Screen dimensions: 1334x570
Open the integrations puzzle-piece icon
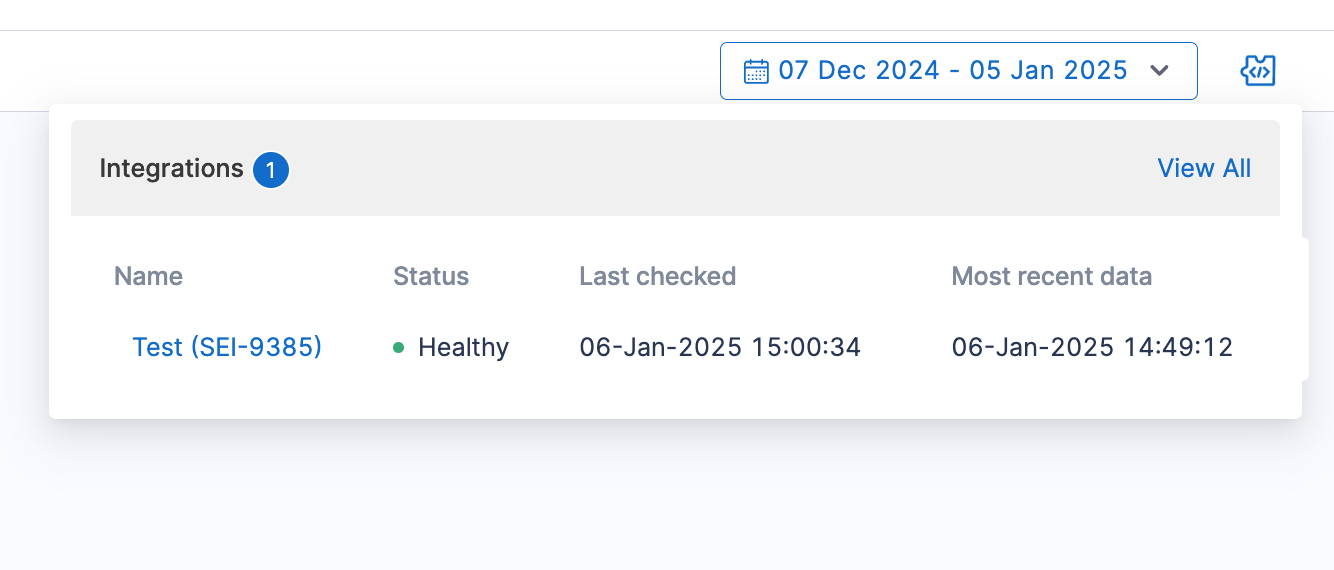1258,71
